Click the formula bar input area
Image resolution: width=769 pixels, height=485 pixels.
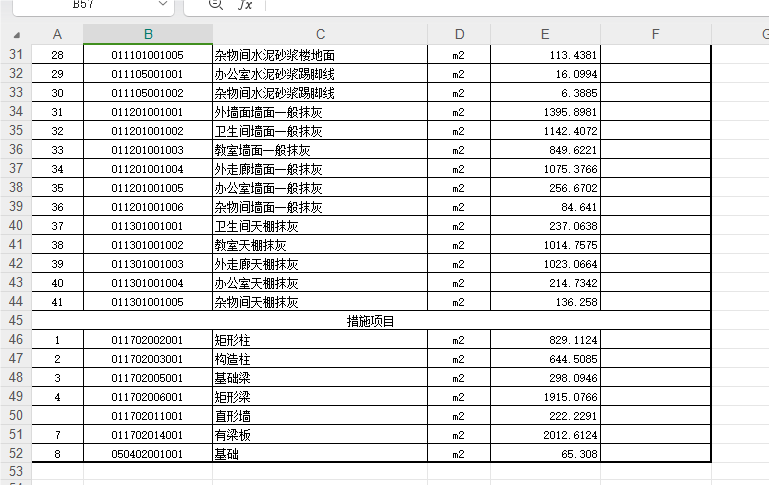pyautogui.click(x=515, y=6)
